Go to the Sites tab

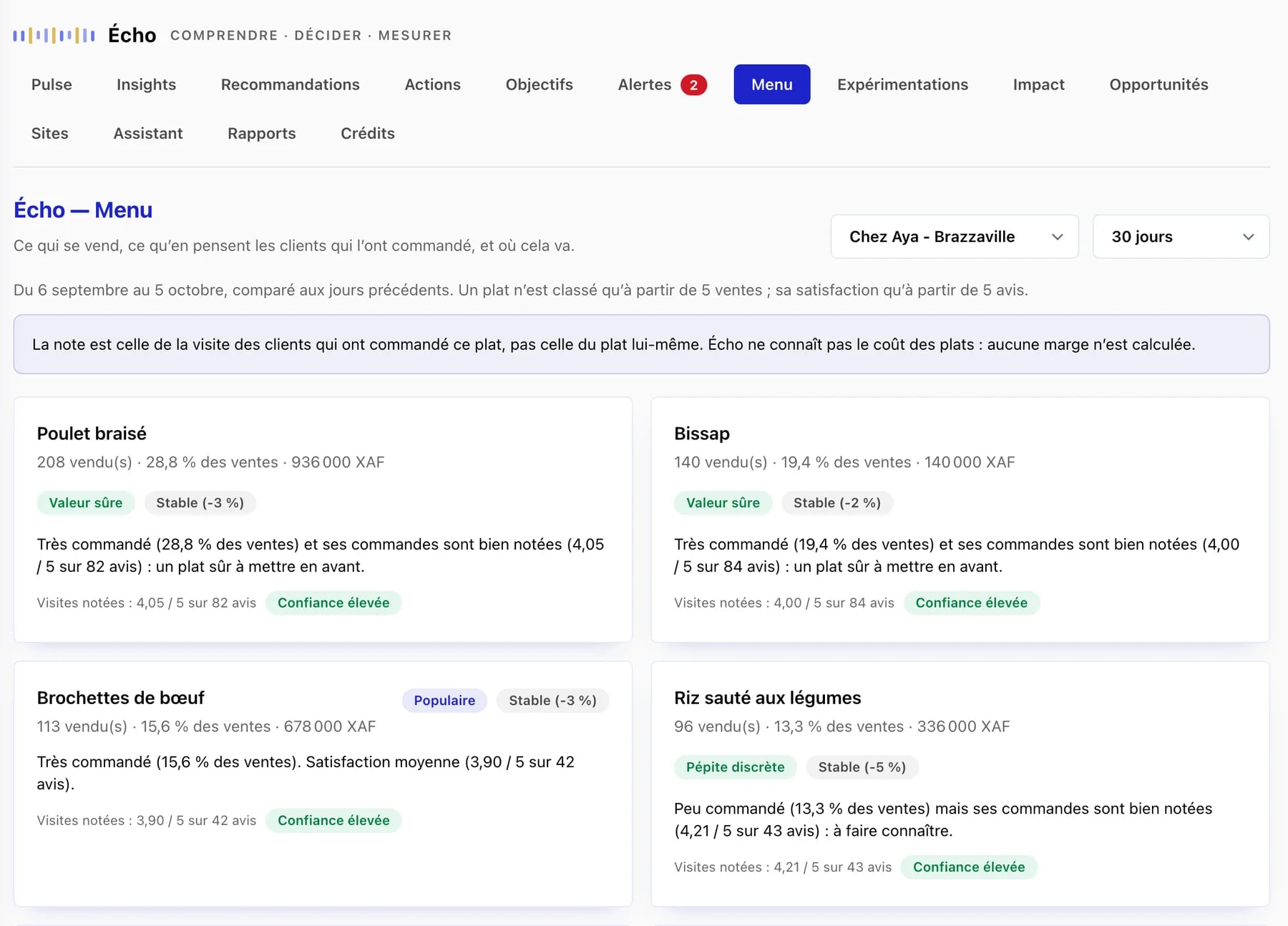click(x=49, y=133)
